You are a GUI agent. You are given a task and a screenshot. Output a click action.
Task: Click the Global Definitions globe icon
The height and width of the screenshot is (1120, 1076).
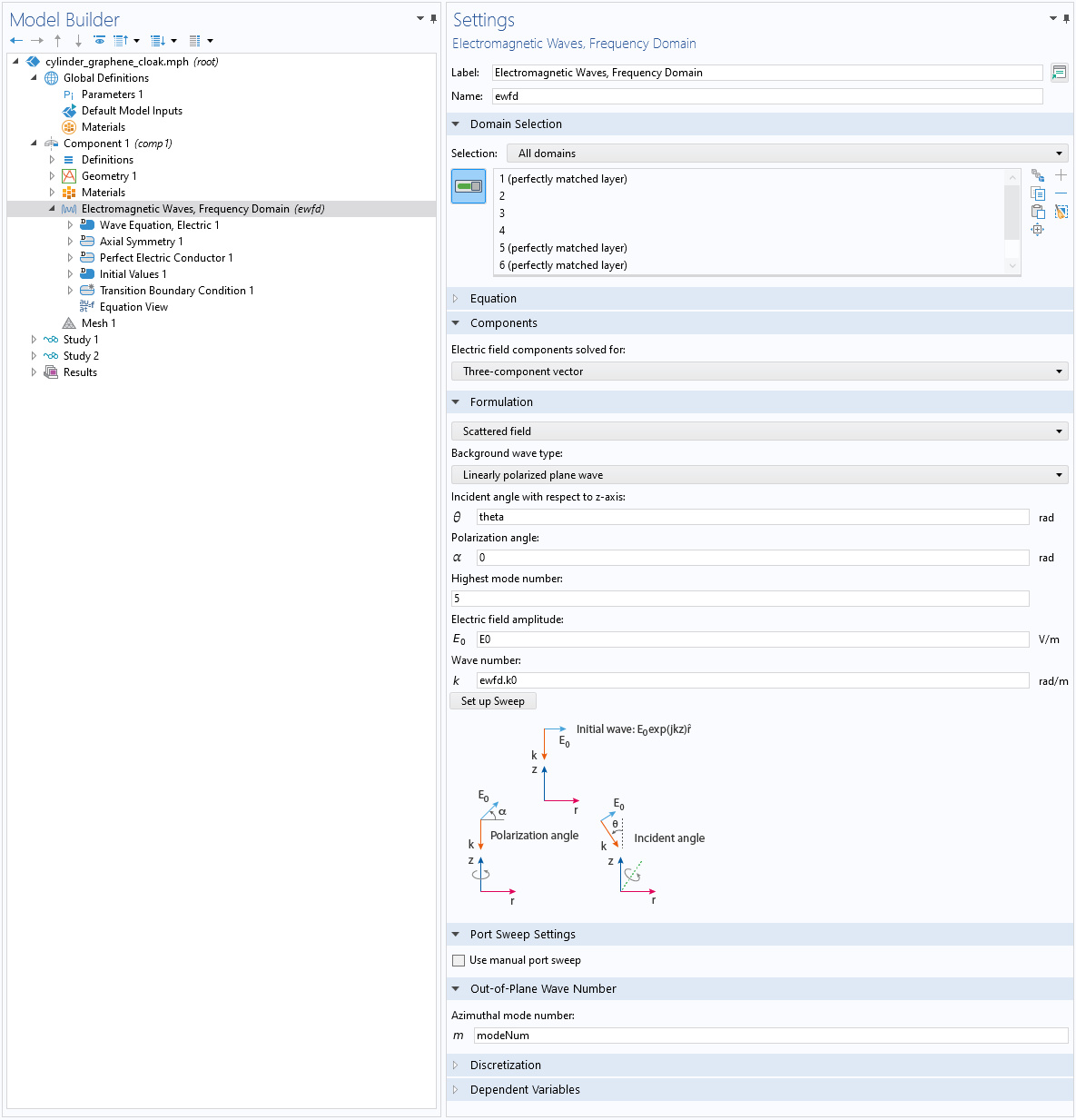(x=52, y=78)
